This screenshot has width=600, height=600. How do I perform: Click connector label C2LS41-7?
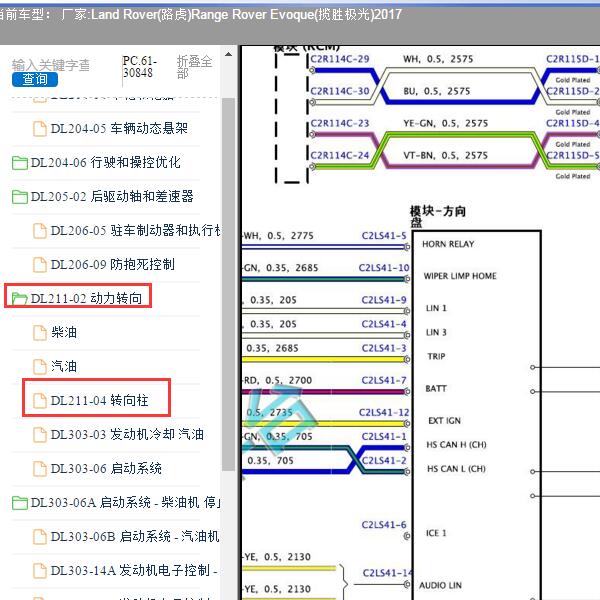coord(384,380)
